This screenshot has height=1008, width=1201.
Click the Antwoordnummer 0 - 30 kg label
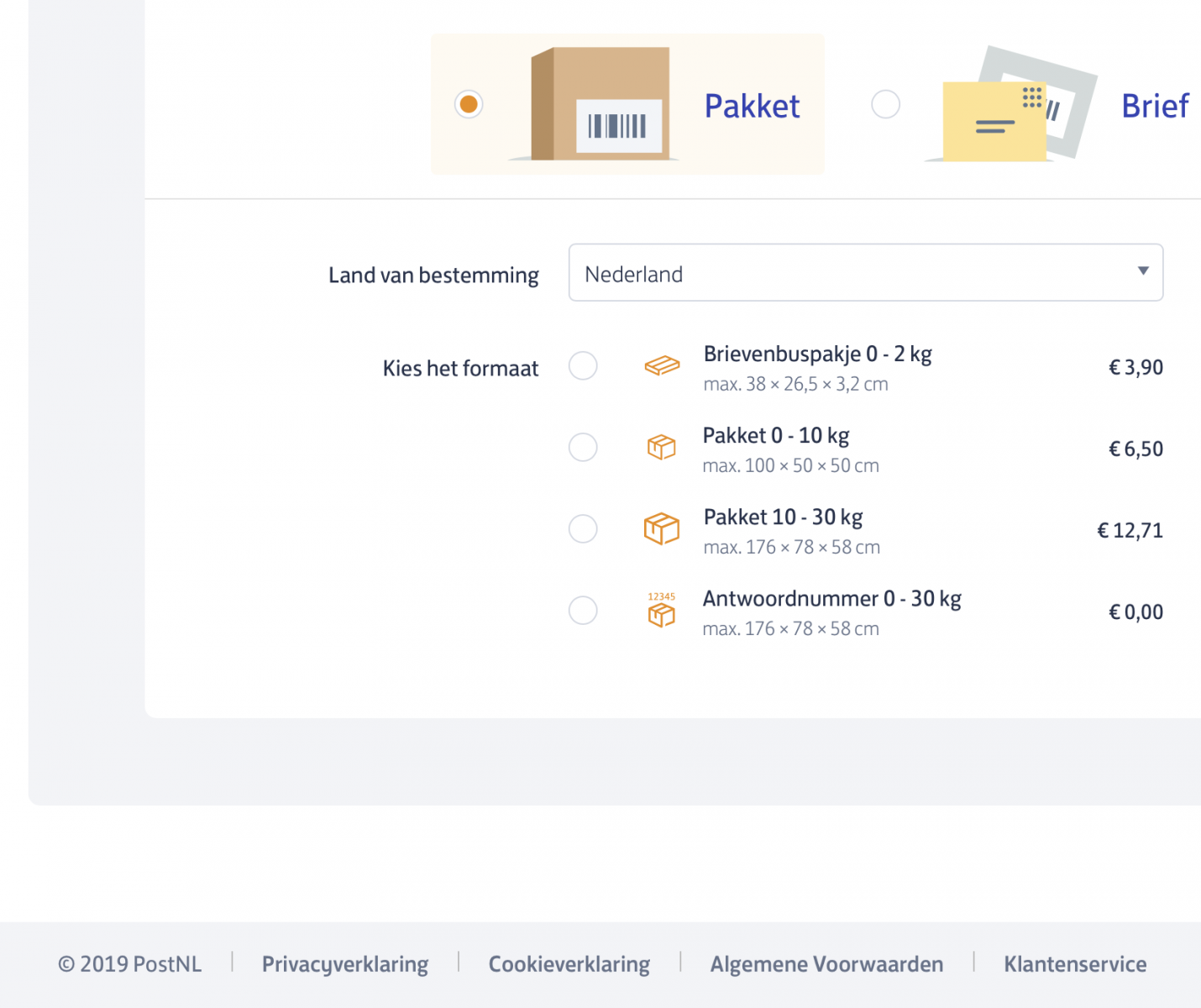pyautogui.click(x=831, y=599)
